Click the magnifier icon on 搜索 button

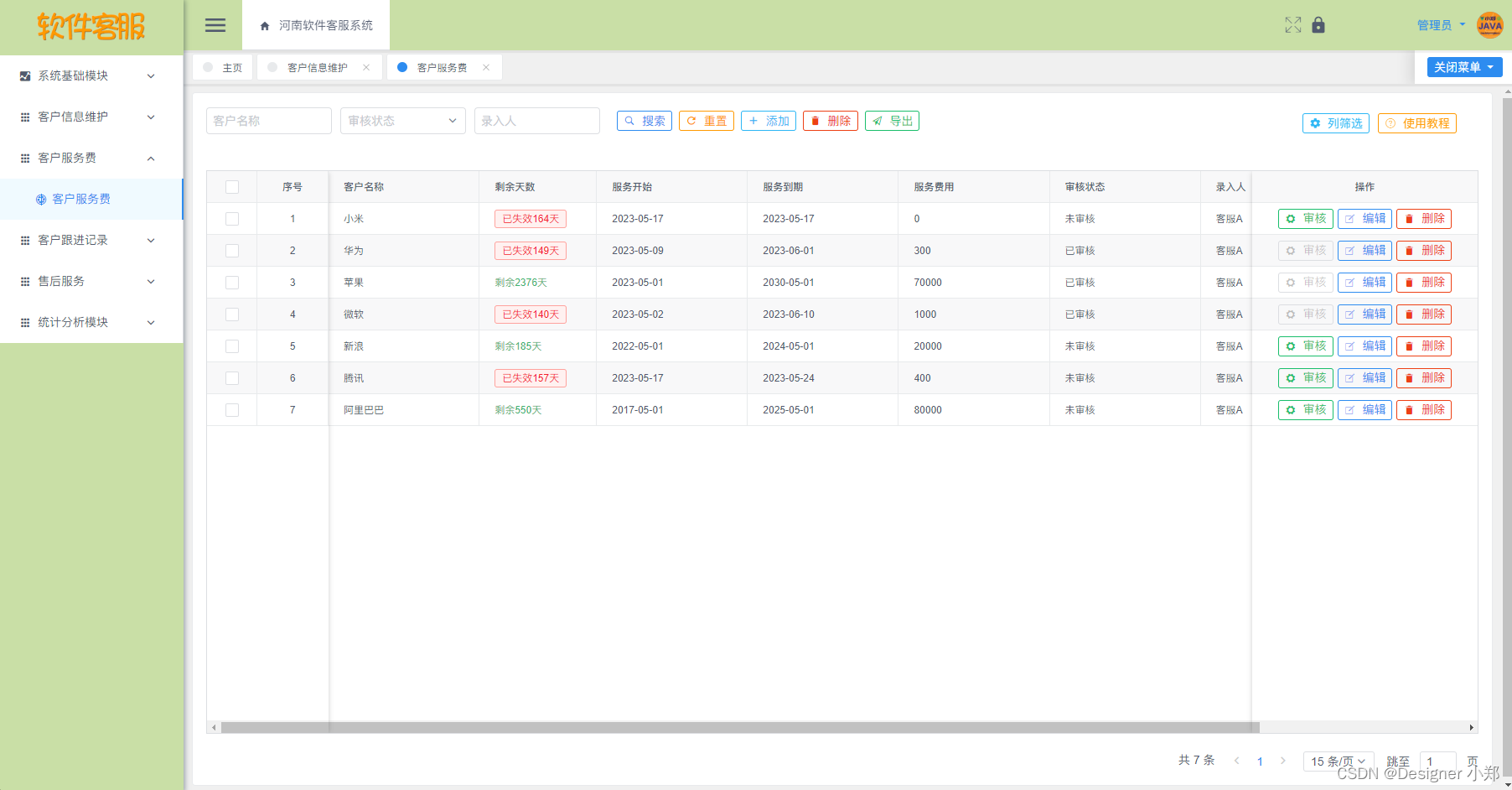tap(629, 121)
